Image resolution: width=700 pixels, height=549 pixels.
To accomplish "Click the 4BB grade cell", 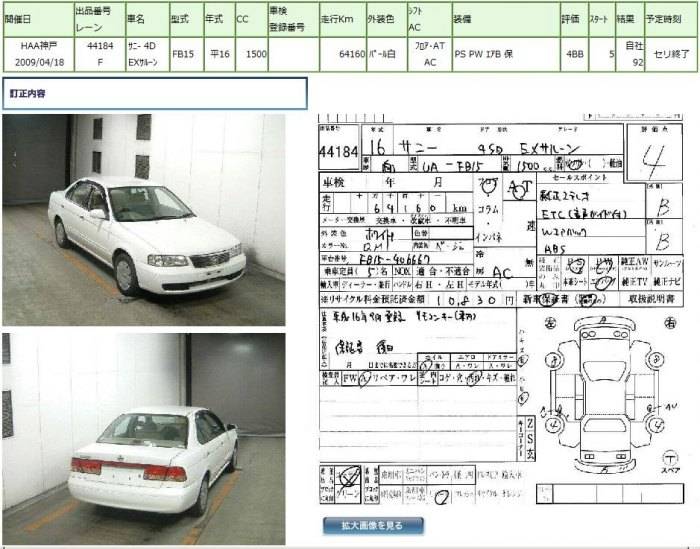I will pyautogui.click(x=575, y=54).
